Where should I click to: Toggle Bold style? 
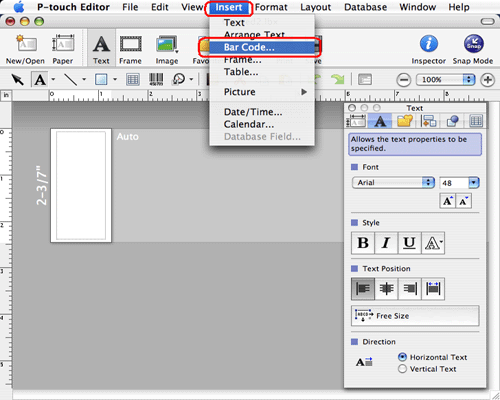[363, 243]
